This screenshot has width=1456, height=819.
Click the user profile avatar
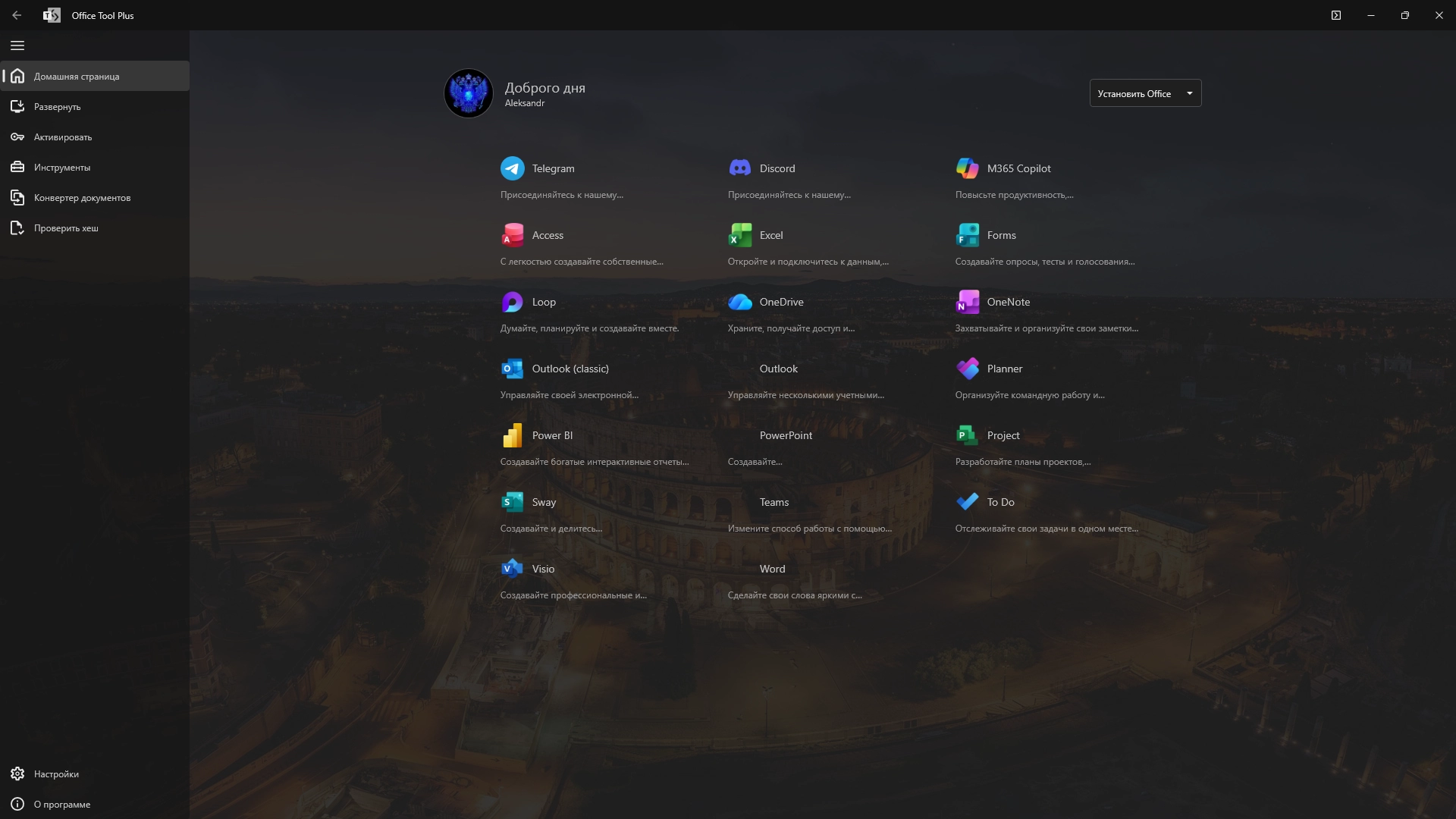click(x=469, y=93)
